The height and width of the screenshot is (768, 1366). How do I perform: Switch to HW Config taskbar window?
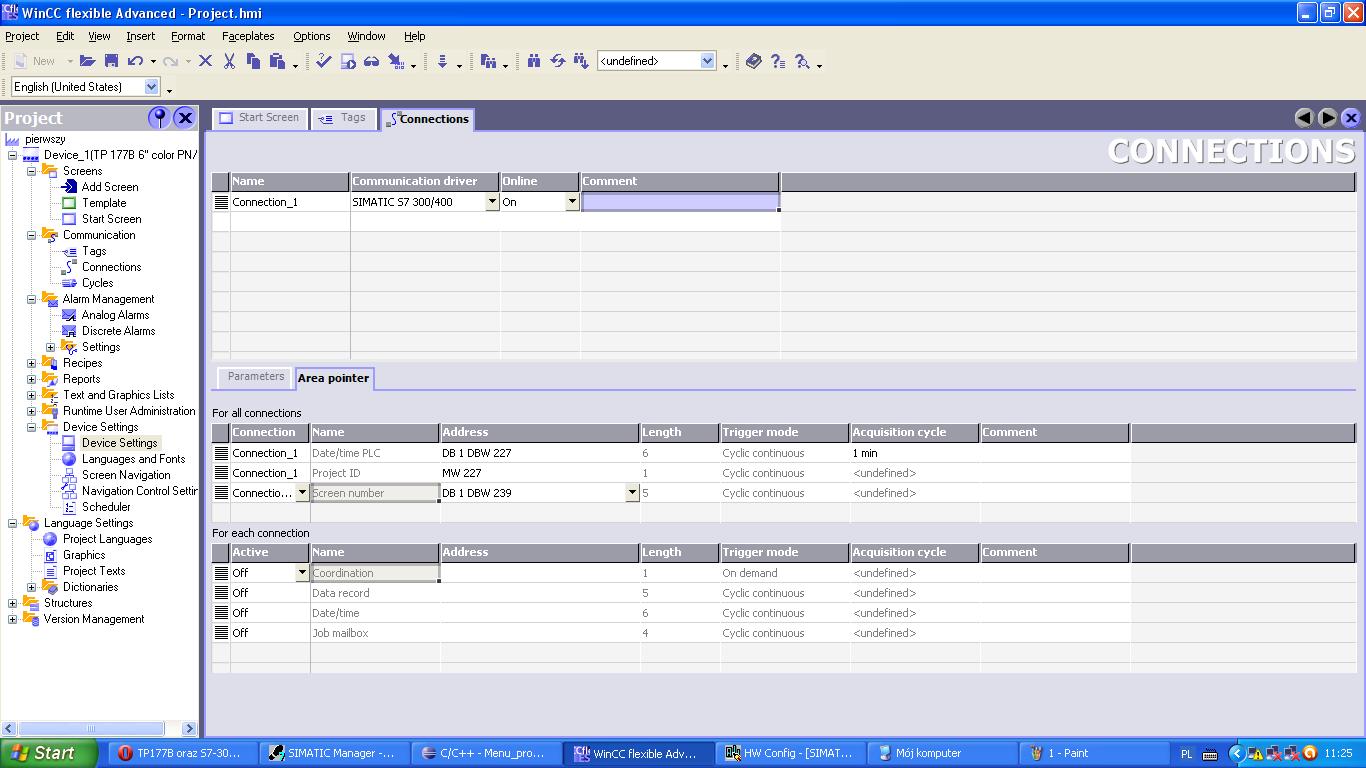tap(790, 753)
